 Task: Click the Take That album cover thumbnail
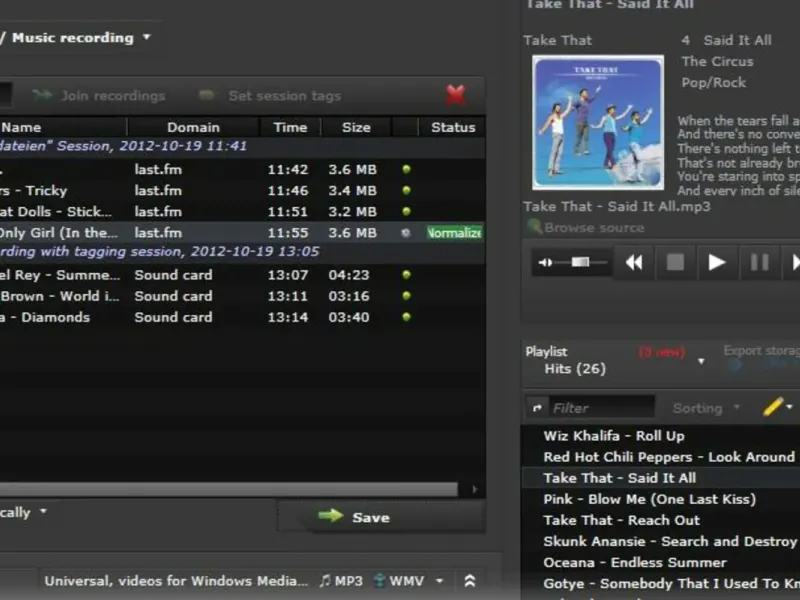click(x=598, y=122)
